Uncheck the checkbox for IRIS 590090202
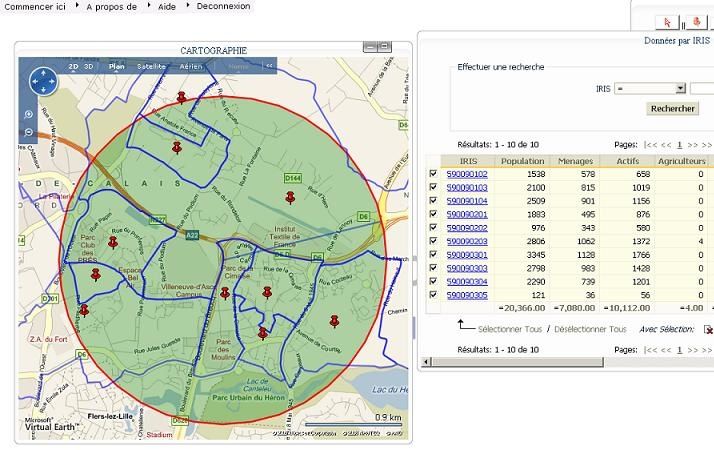714x450 pixels. (x=433, y=227)
